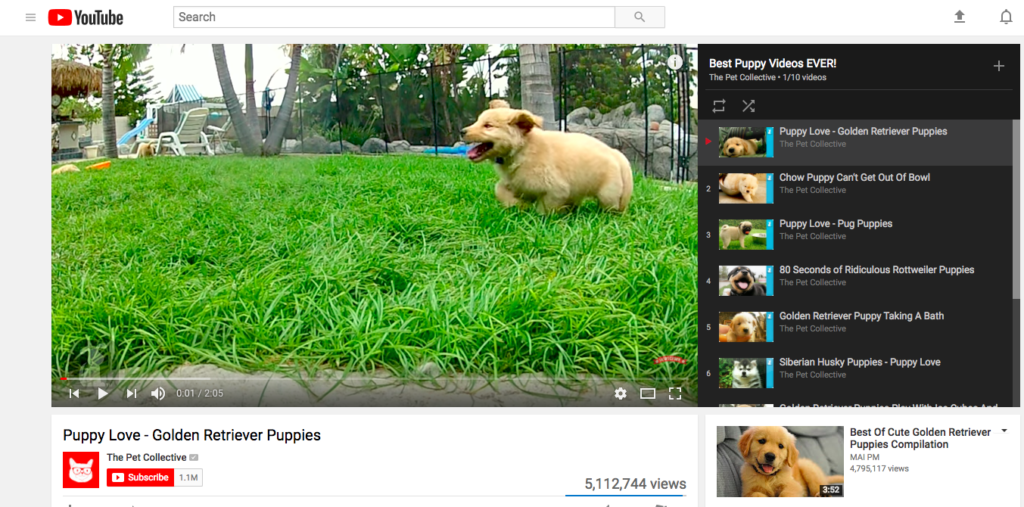This screenshot has width=1024, height=507.
Task: Open the hamburger guide menu
Action: (x=30, y=17)
